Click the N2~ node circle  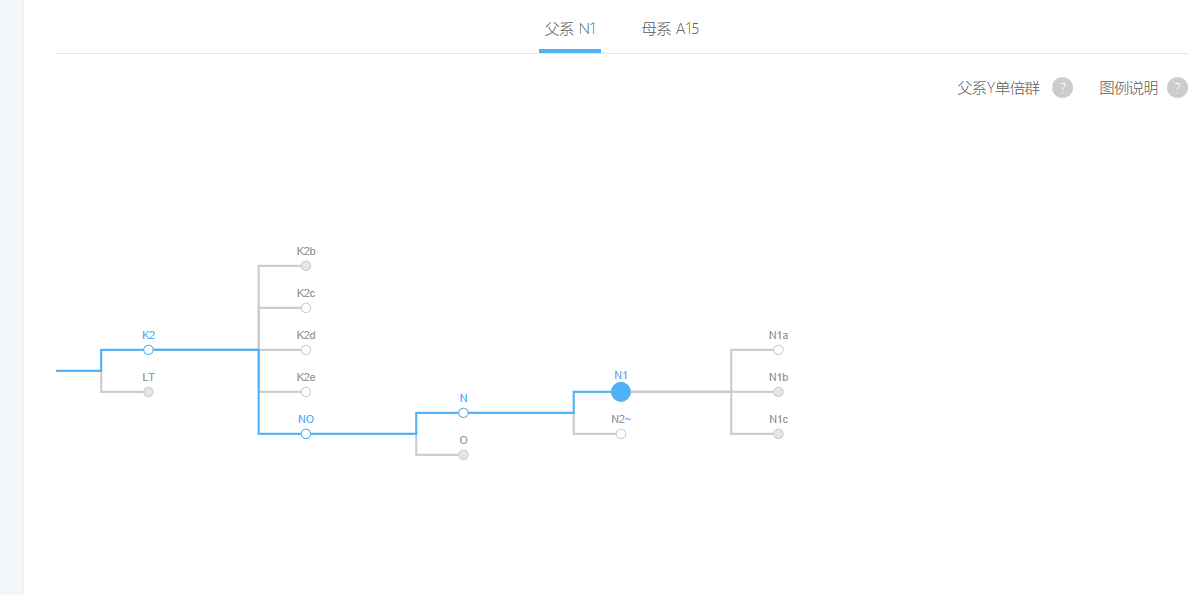click(621, 434)
